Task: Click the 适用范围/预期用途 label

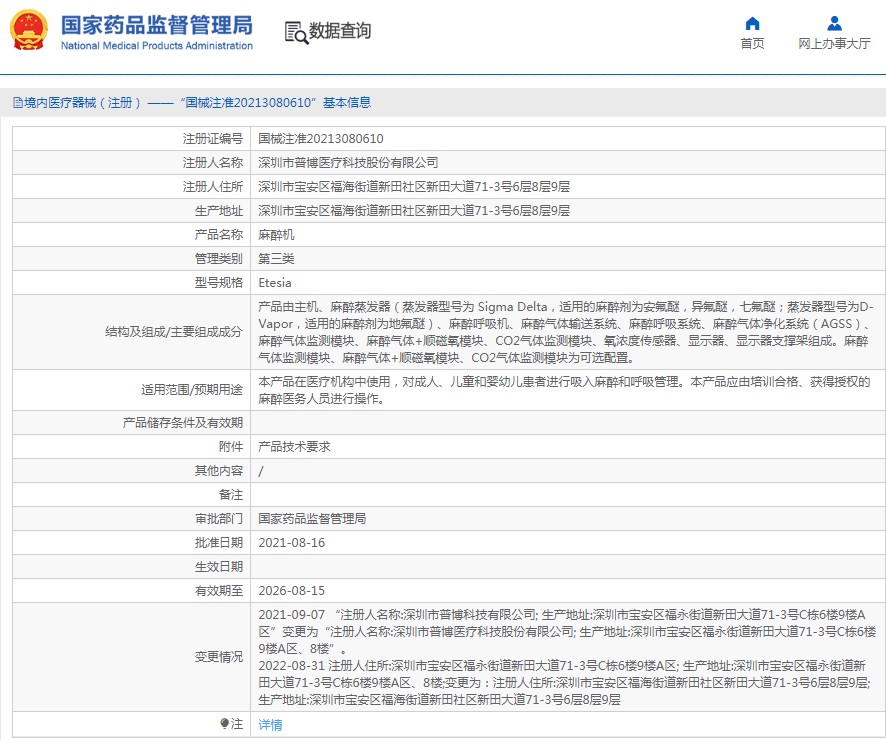Action: (x=192, y=390)
